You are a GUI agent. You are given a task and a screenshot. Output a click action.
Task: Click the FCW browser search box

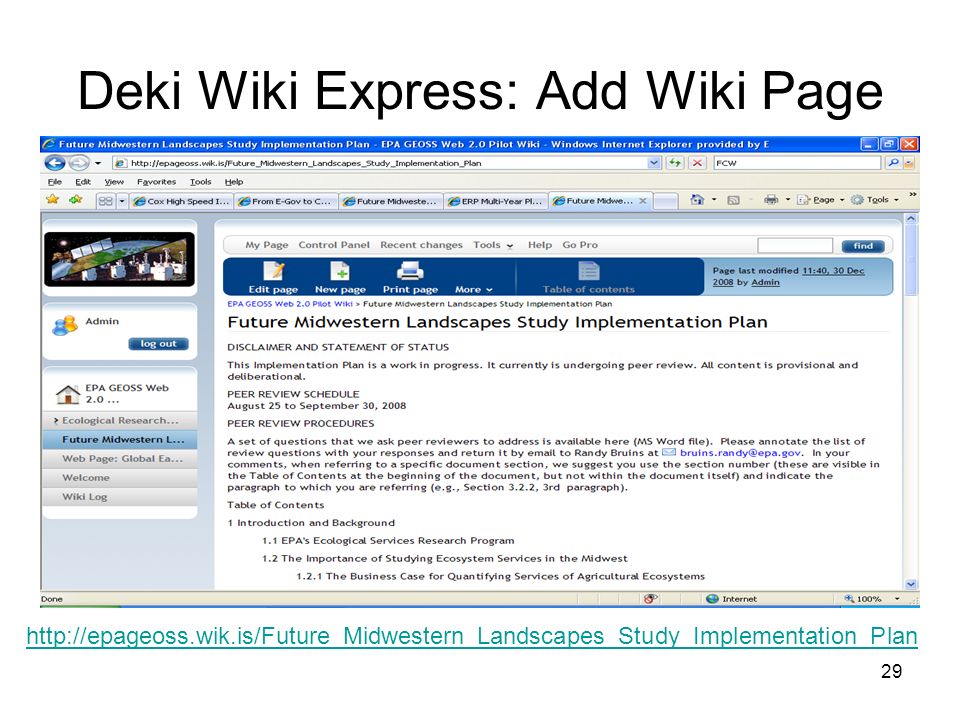pyautogui.click(x=797, y=163)
